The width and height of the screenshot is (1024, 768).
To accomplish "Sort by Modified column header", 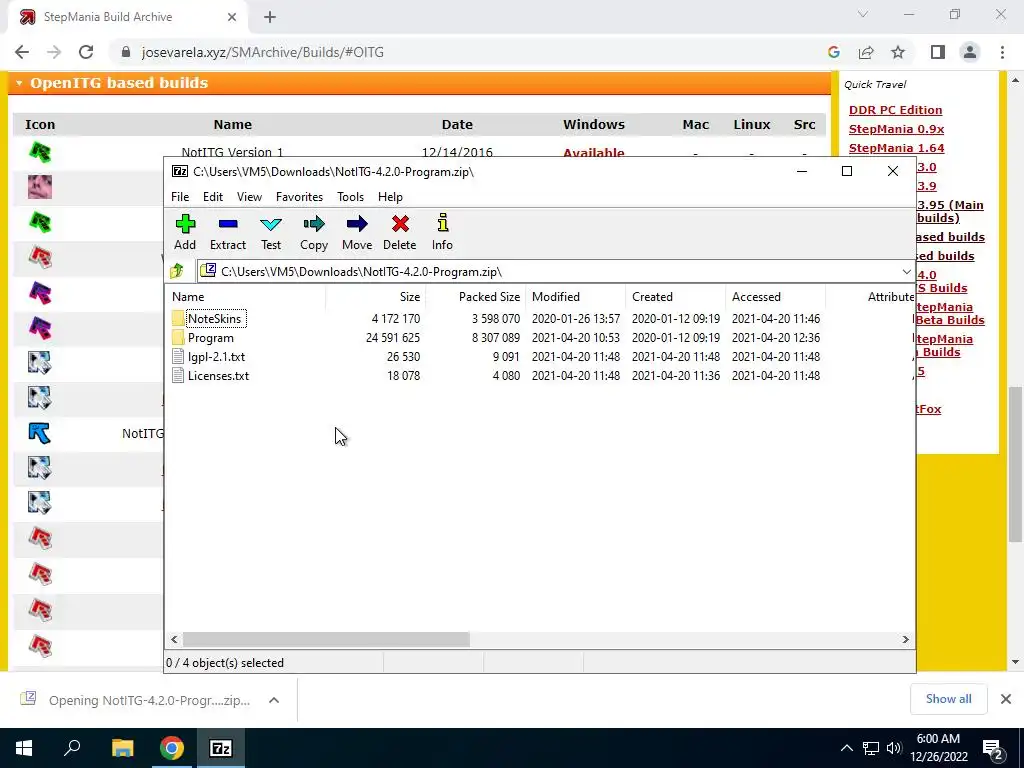I will [575, 296].
